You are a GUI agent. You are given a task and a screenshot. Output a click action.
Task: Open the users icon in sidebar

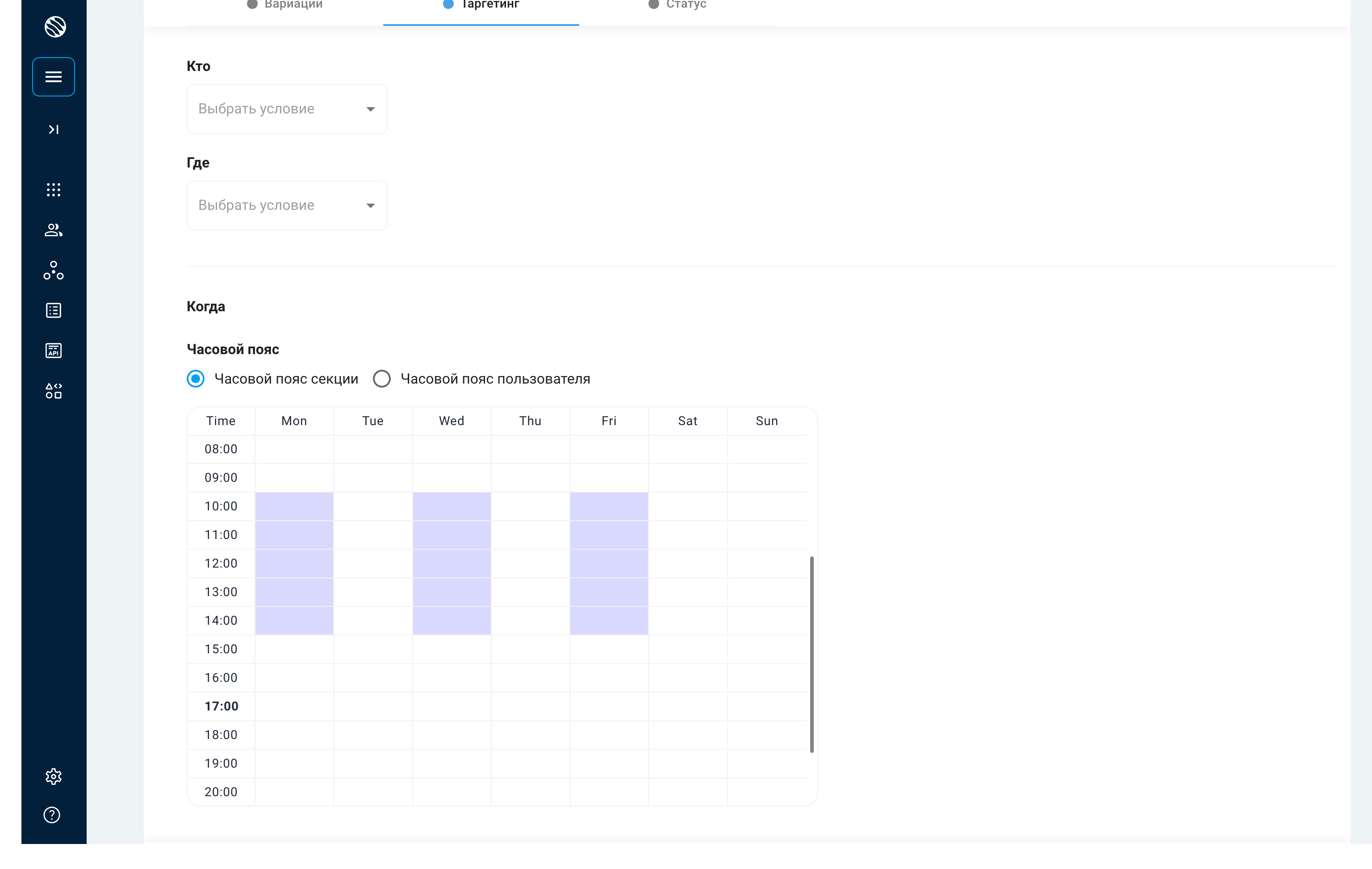[54, 230]
